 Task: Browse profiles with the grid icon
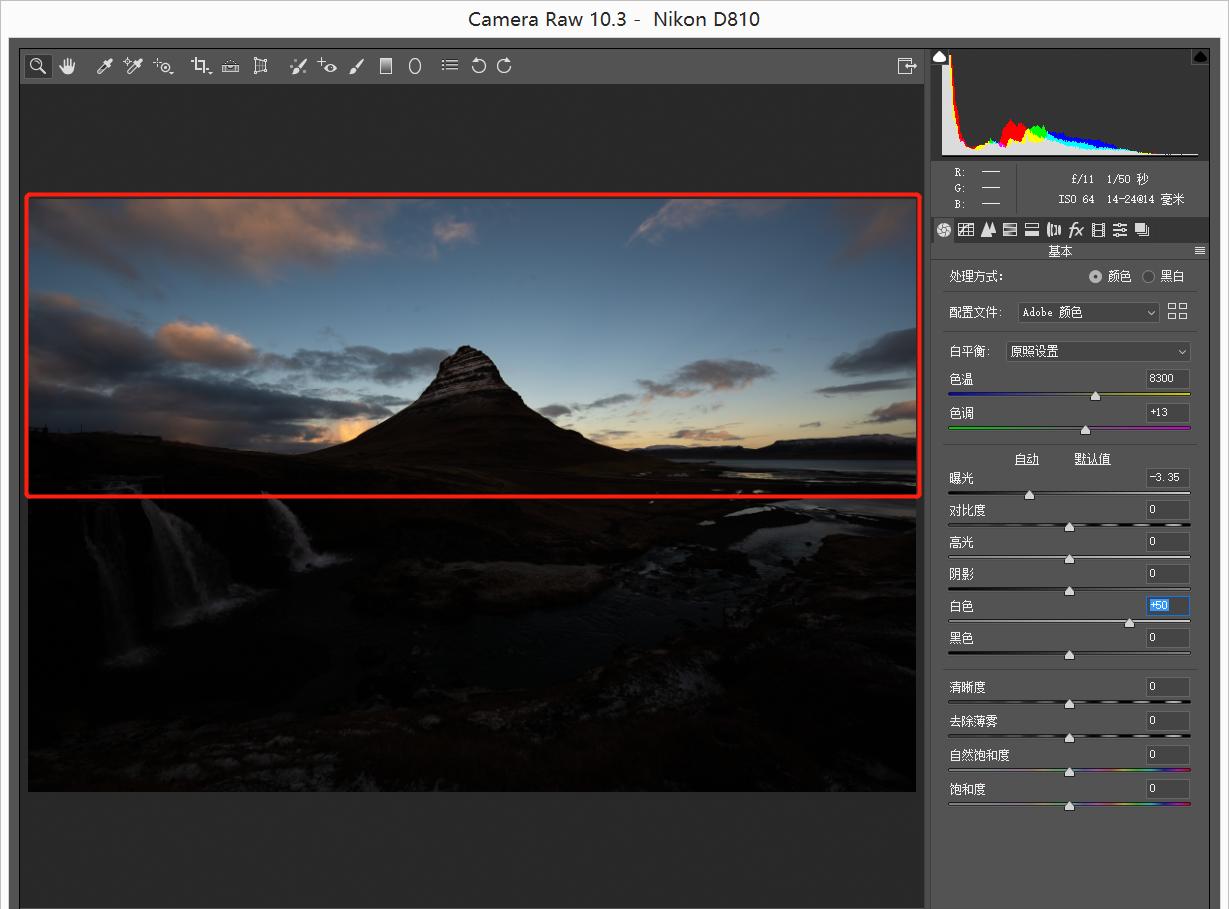[x=1177, y=312]
